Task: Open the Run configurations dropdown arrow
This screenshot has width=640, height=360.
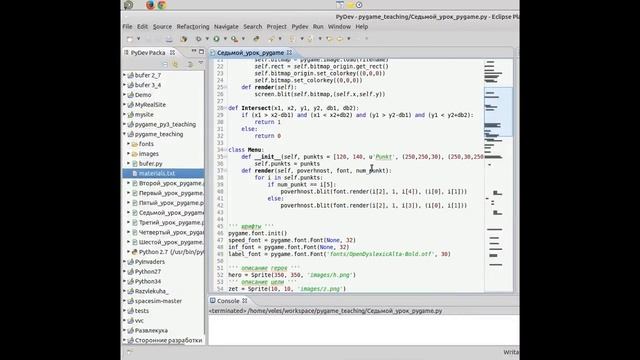Action: (225, 39)
